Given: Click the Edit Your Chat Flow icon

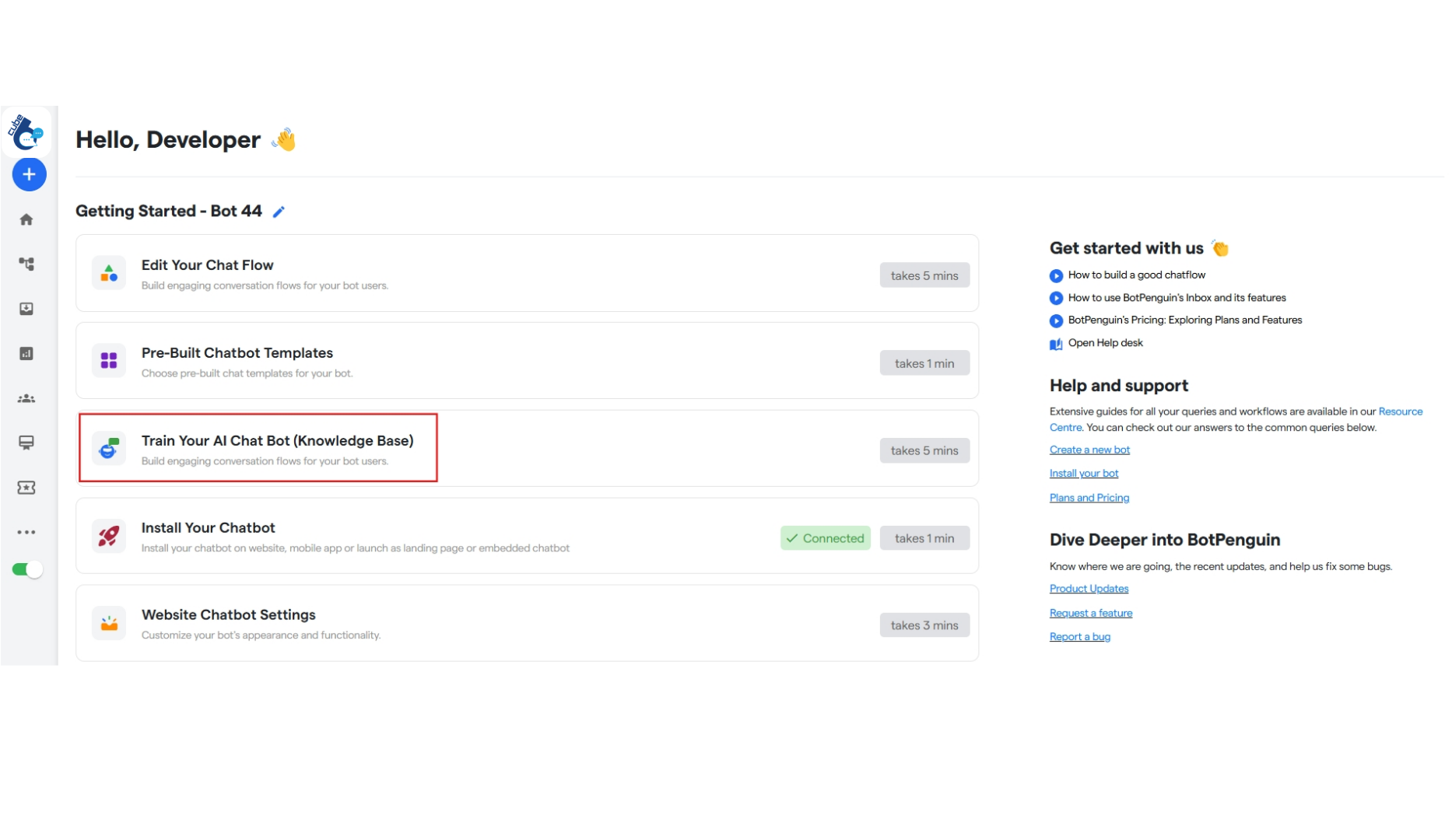Looking at the screenshot, I should click(109, 273).
